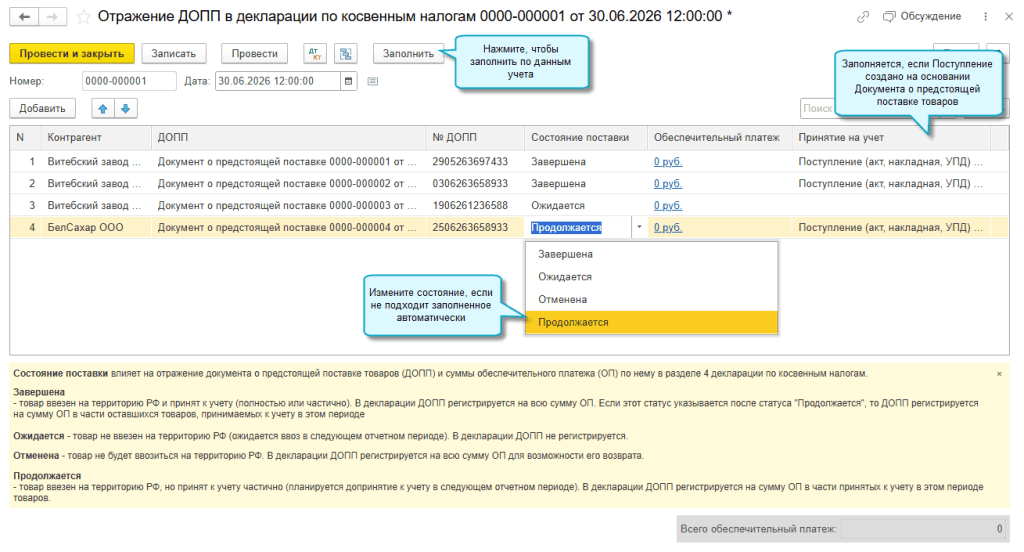Viewport: 1024px width, 552px height.
Task: Click Принятие на учет column header
Action: 891,137
